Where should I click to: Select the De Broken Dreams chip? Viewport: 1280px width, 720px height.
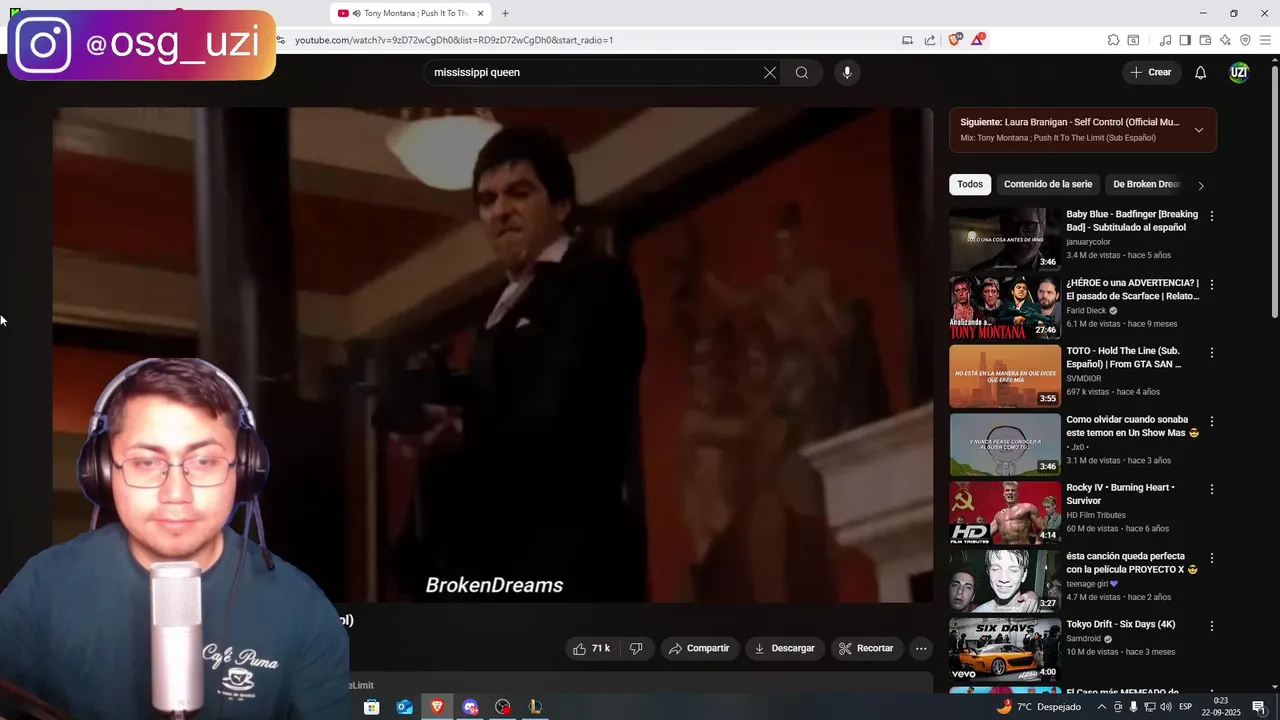point(1146,185)
